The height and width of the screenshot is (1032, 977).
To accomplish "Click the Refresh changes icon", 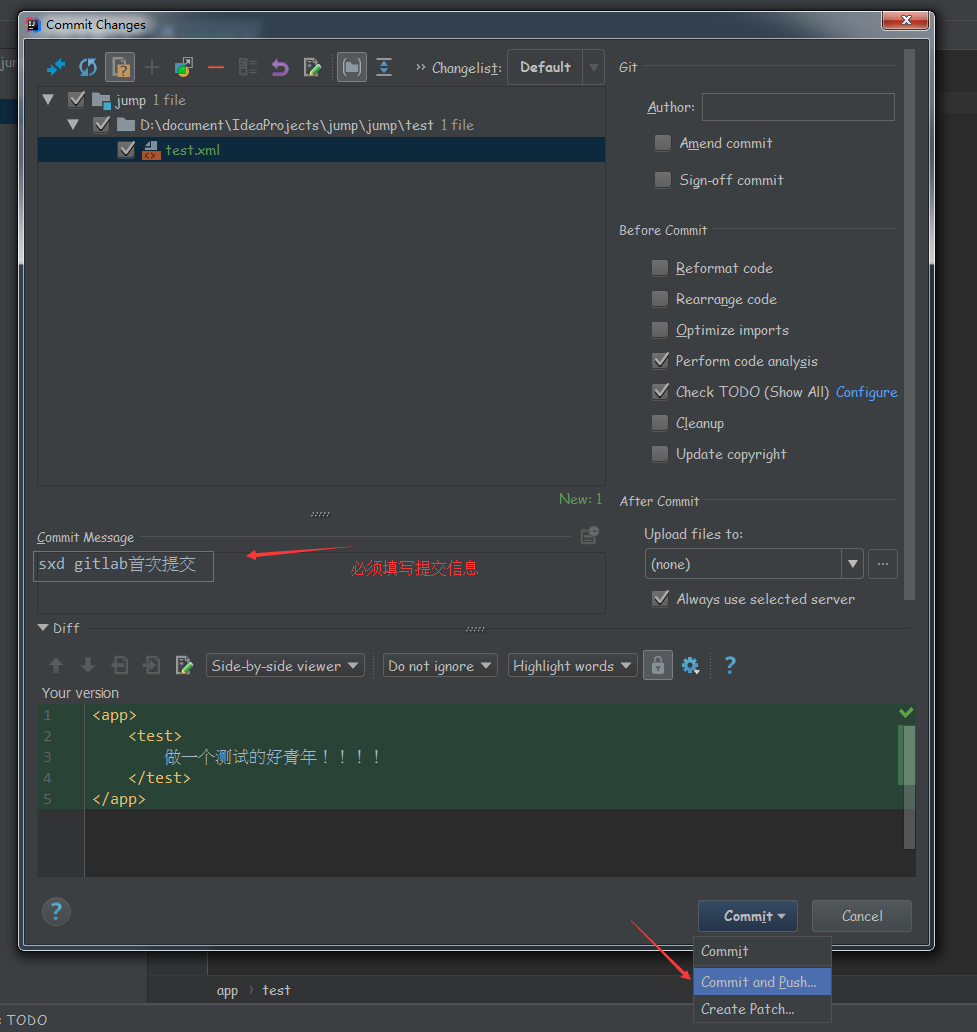I will coord(88,67).
